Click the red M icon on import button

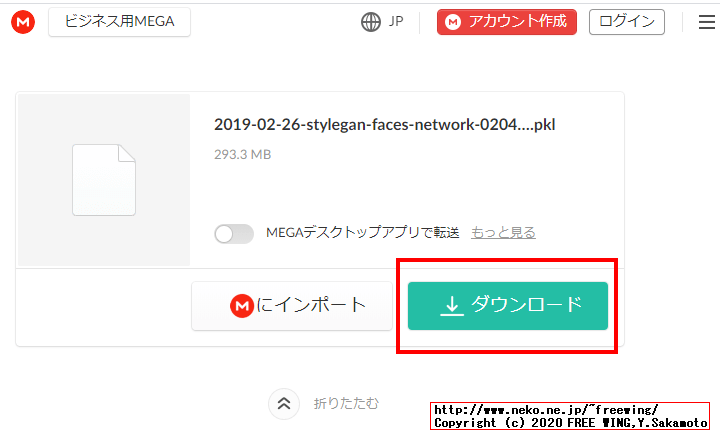(x=241, y=306)
